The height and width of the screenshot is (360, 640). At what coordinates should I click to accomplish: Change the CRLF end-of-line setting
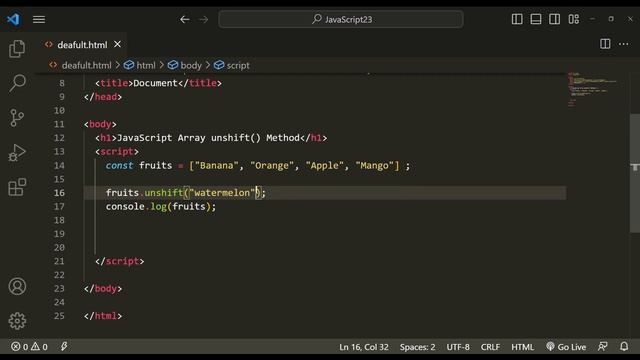point(490,347)
